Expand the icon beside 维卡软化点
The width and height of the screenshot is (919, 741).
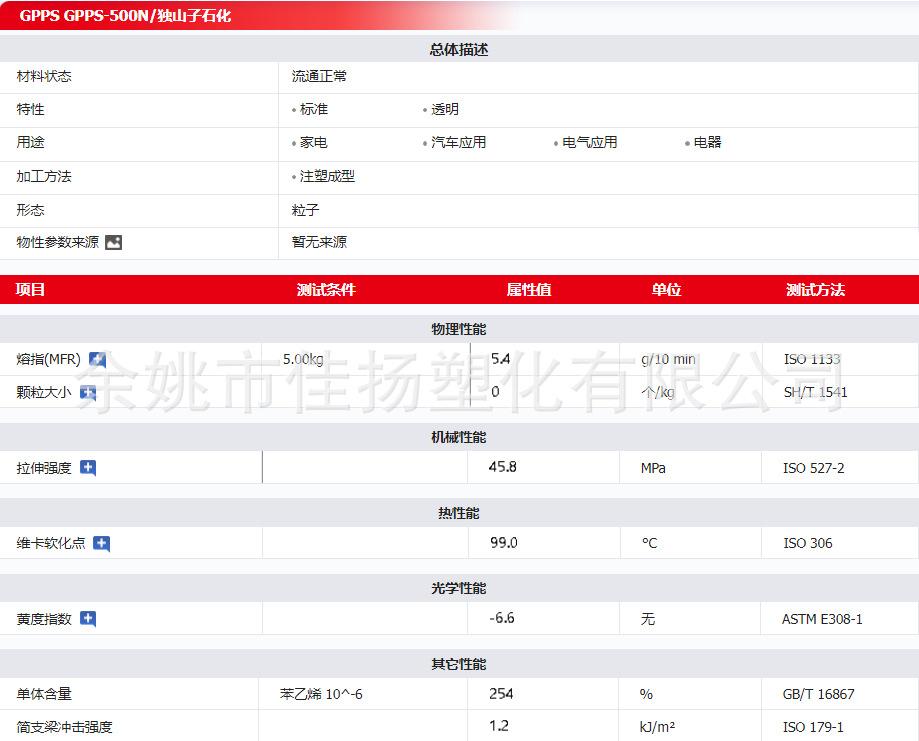pyautogui.click(x=101, y=544)
